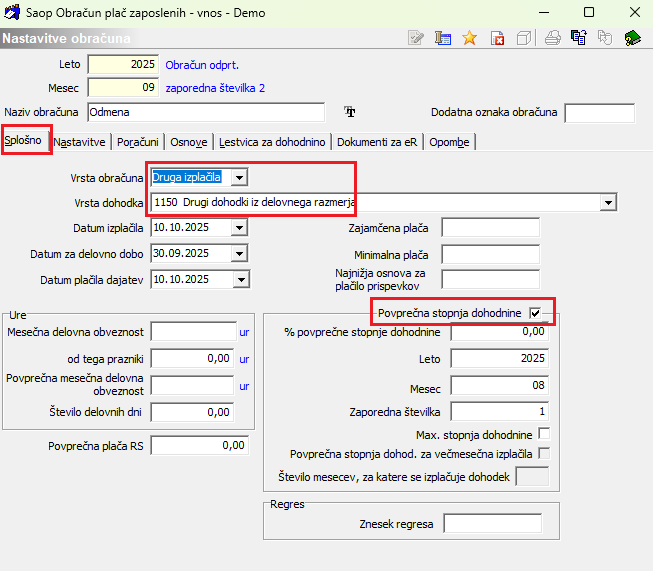Open the Opombe tab
The image size is (653, 571).
tap(449, 142)
